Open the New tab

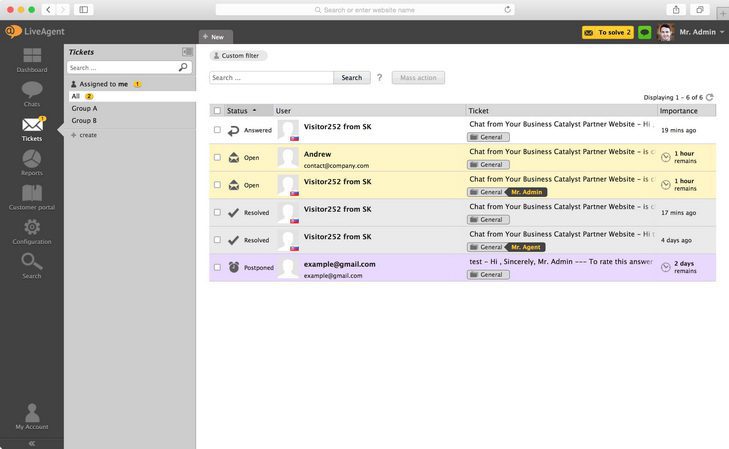click(x=215, y=37)
